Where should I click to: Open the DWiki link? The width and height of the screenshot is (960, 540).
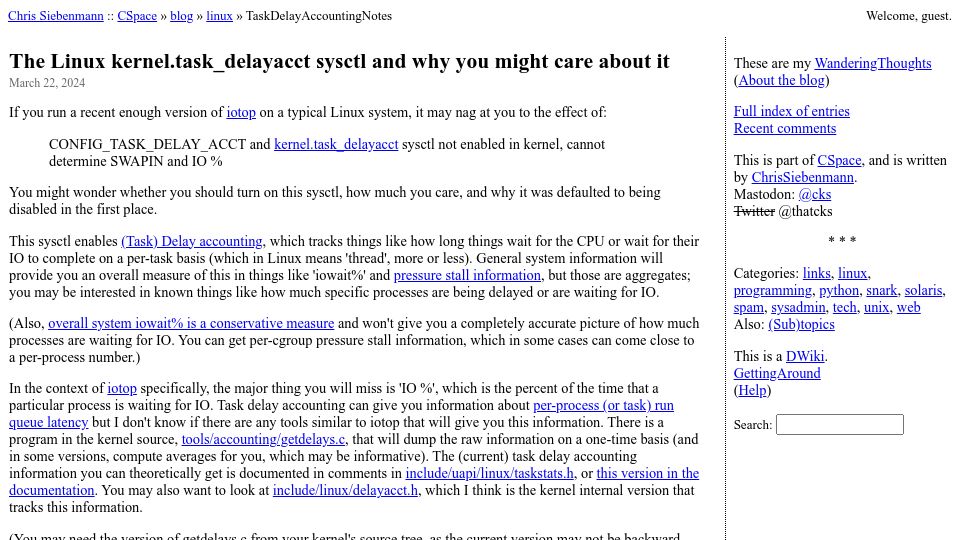pos(805,356)
